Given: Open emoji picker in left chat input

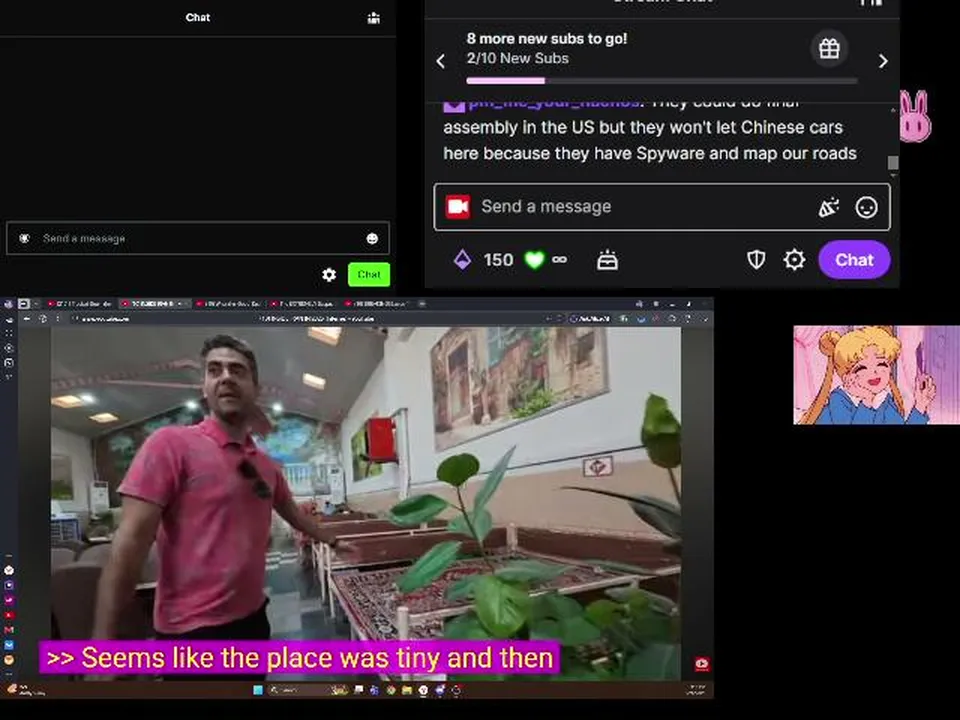Looking at the screenshot, I should click(372, 239).
